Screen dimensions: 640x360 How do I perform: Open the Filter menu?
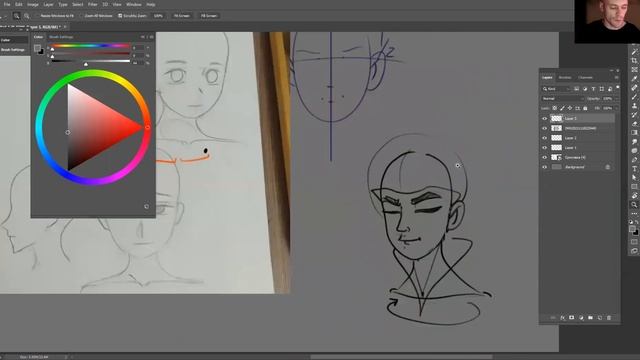point(93,4)
